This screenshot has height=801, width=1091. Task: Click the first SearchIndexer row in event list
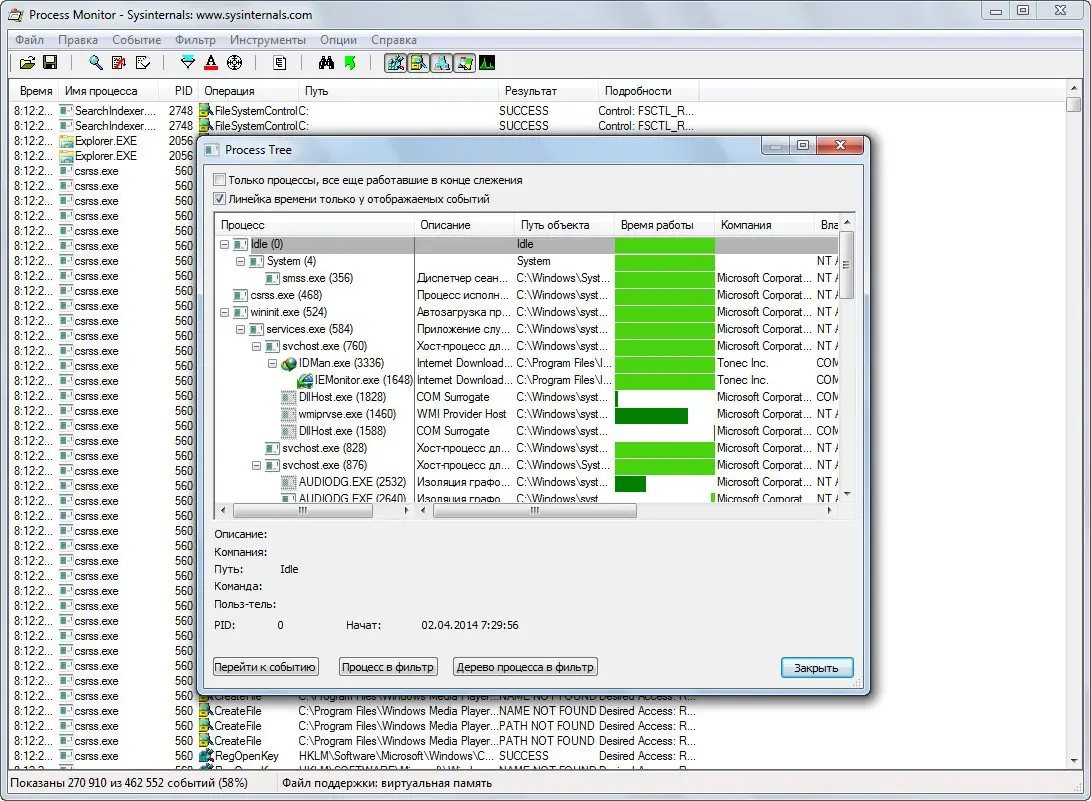pyautogui.click(x=355, y=111)
